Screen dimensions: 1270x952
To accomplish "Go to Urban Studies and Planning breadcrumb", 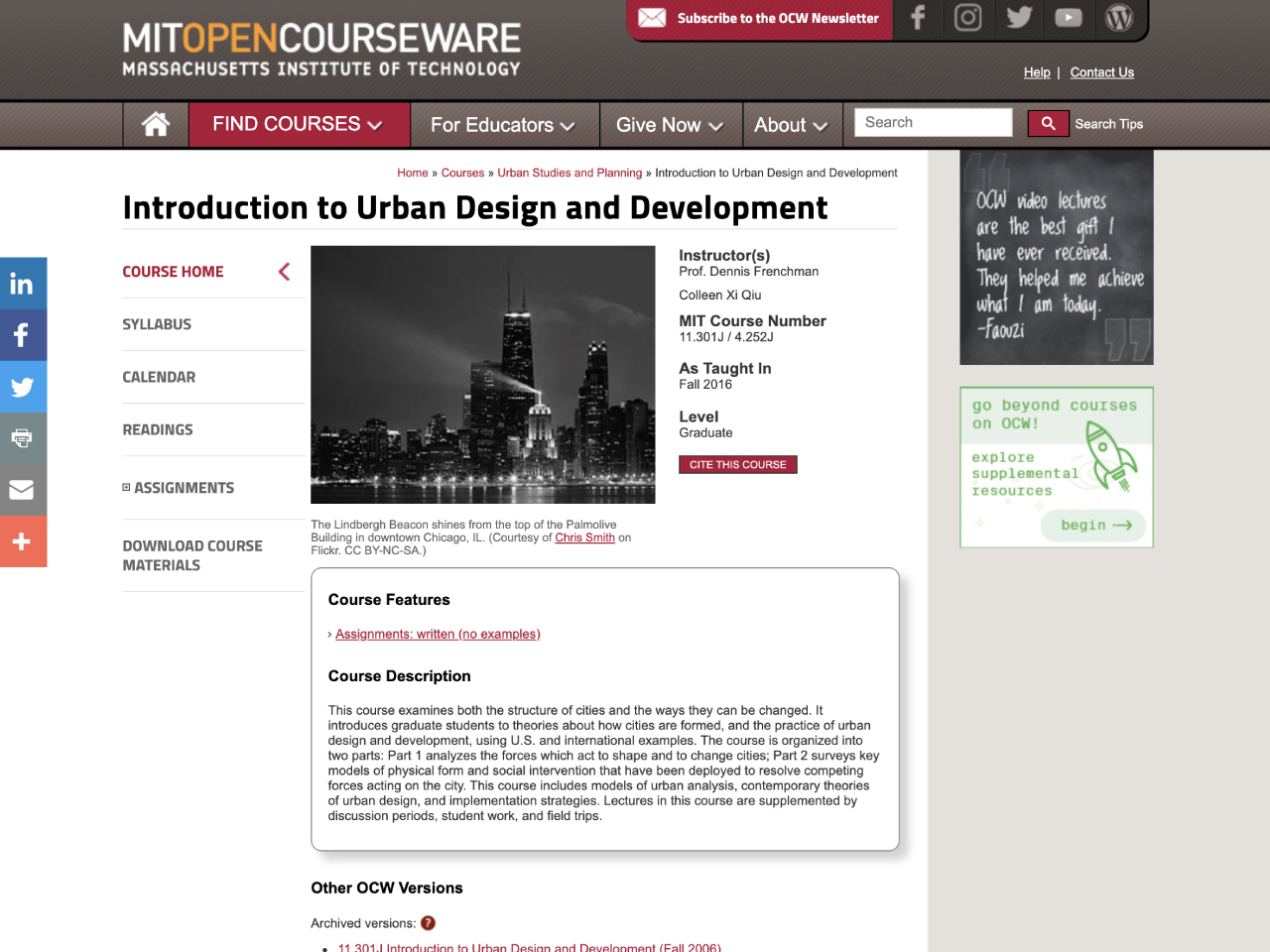I will [x=570, y=173].
